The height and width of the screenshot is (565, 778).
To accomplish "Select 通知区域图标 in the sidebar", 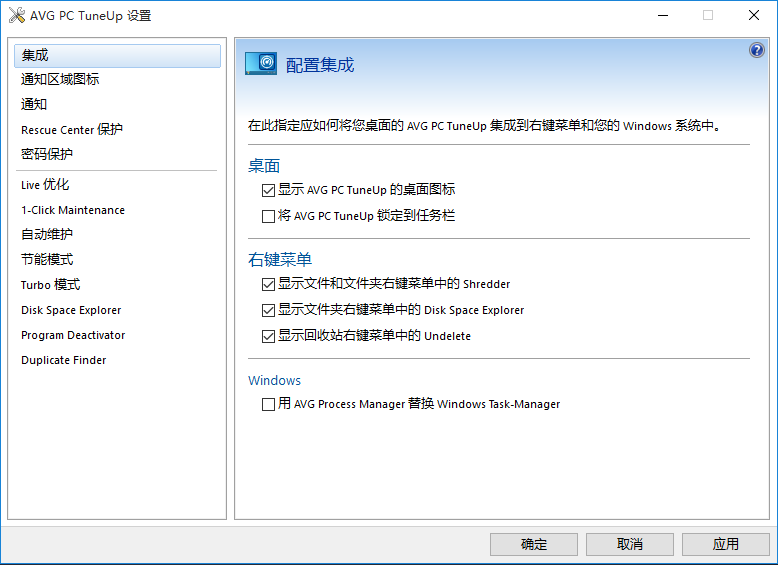I will [x=60, y=80].
